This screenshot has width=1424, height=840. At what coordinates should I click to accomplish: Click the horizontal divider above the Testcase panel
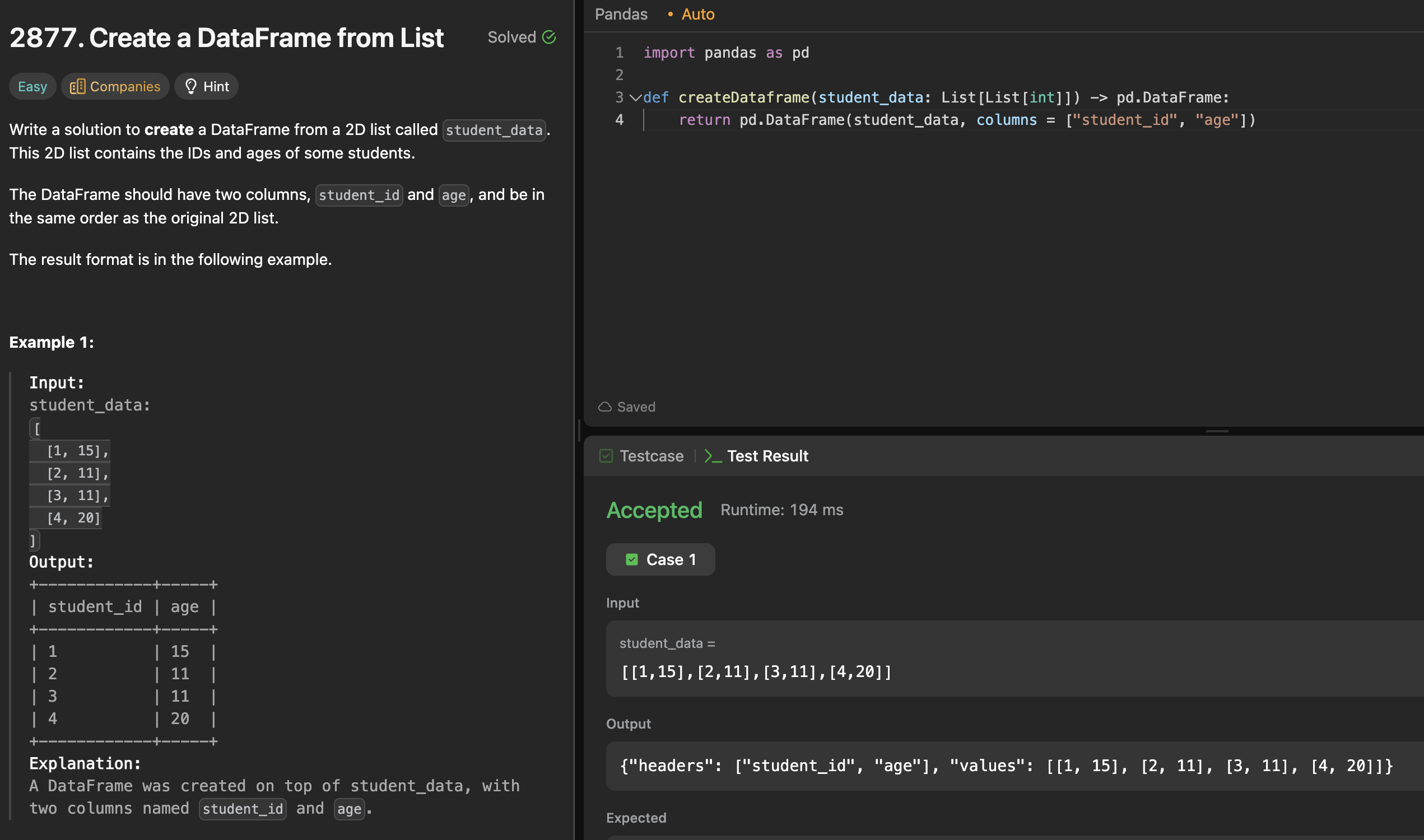1216,431
